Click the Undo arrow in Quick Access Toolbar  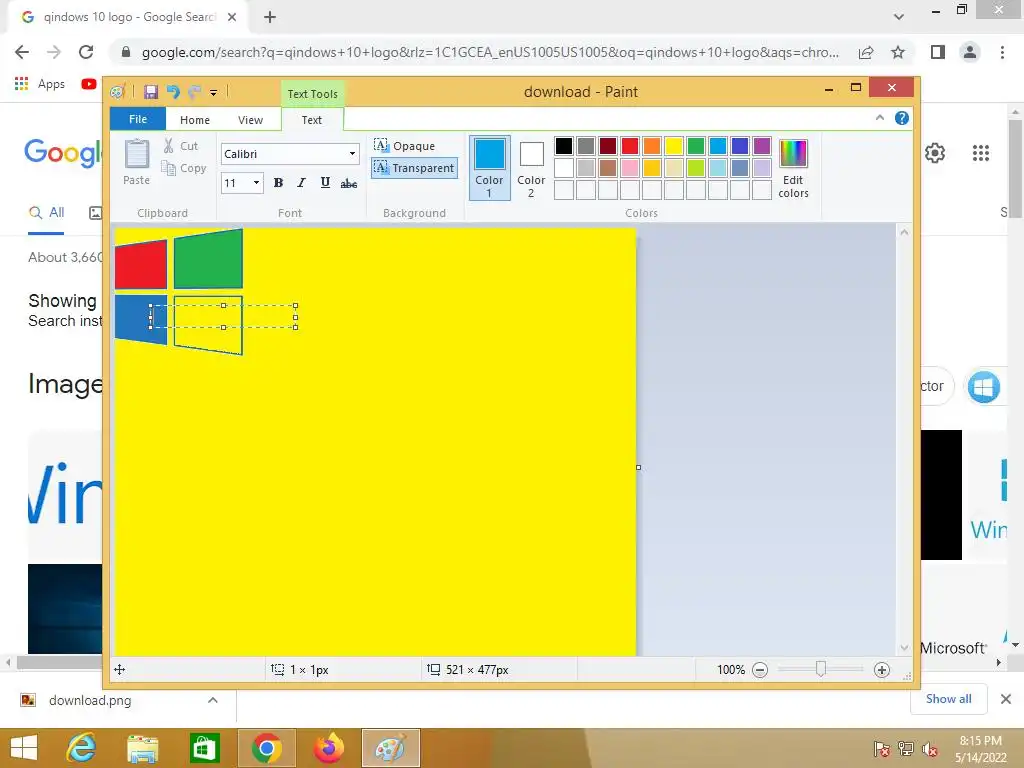click(x=173, y=92)
